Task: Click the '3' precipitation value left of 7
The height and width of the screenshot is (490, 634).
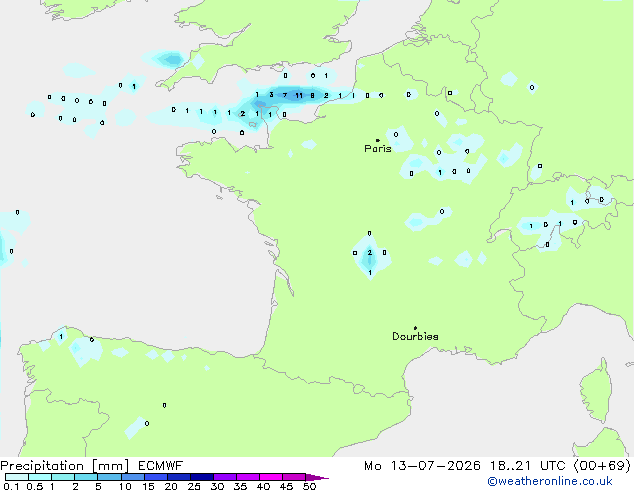Action: 271,95
